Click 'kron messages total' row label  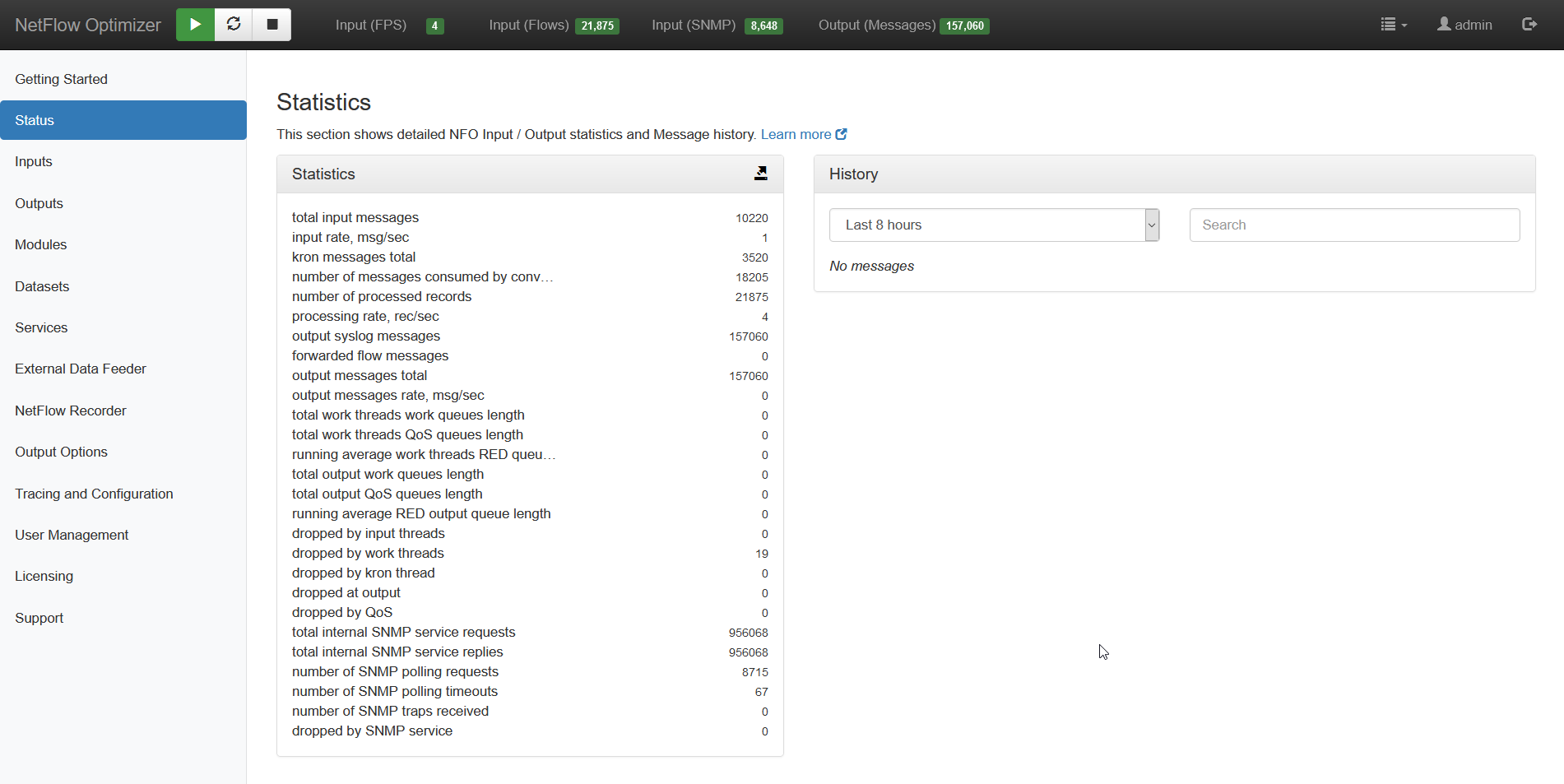pyautogui.click(x=354, y=257)
